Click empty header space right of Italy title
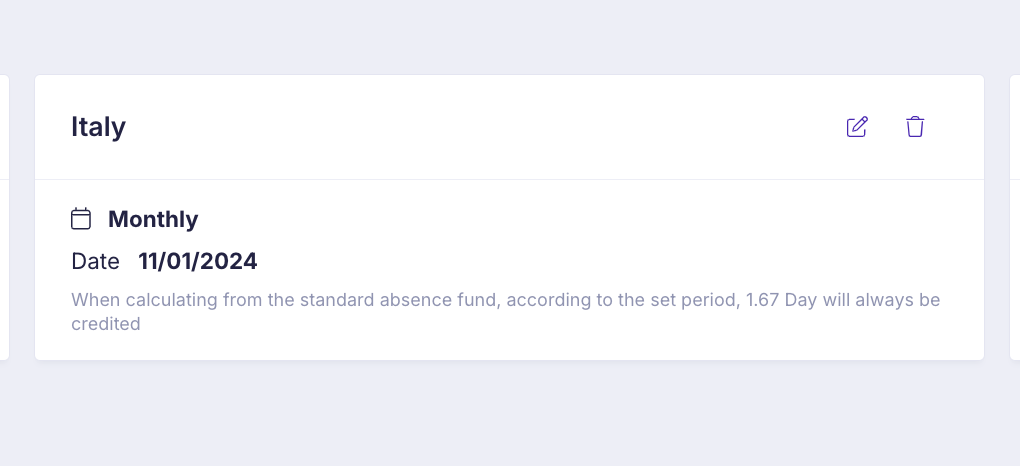 (481, 127)
